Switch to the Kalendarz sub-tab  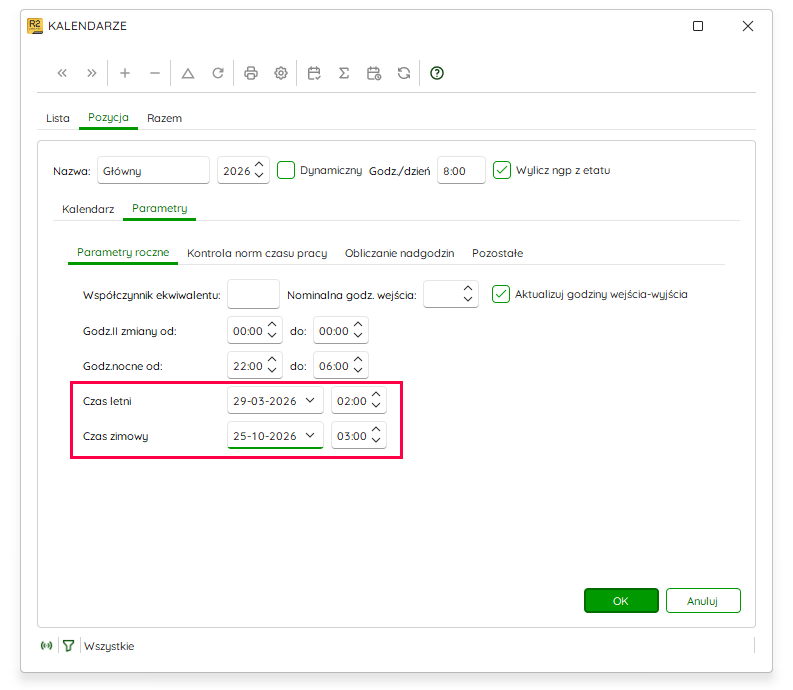(x=88, y=209)
